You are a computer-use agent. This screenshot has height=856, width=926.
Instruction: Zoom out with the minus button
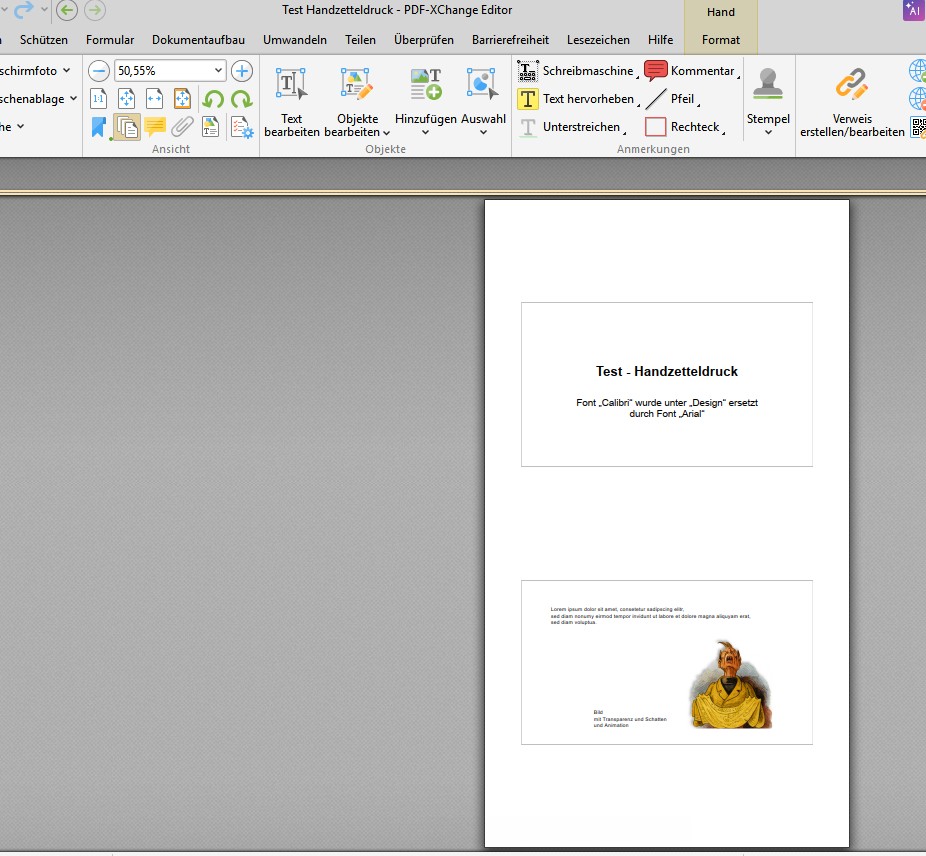click(x=99, y=71)
